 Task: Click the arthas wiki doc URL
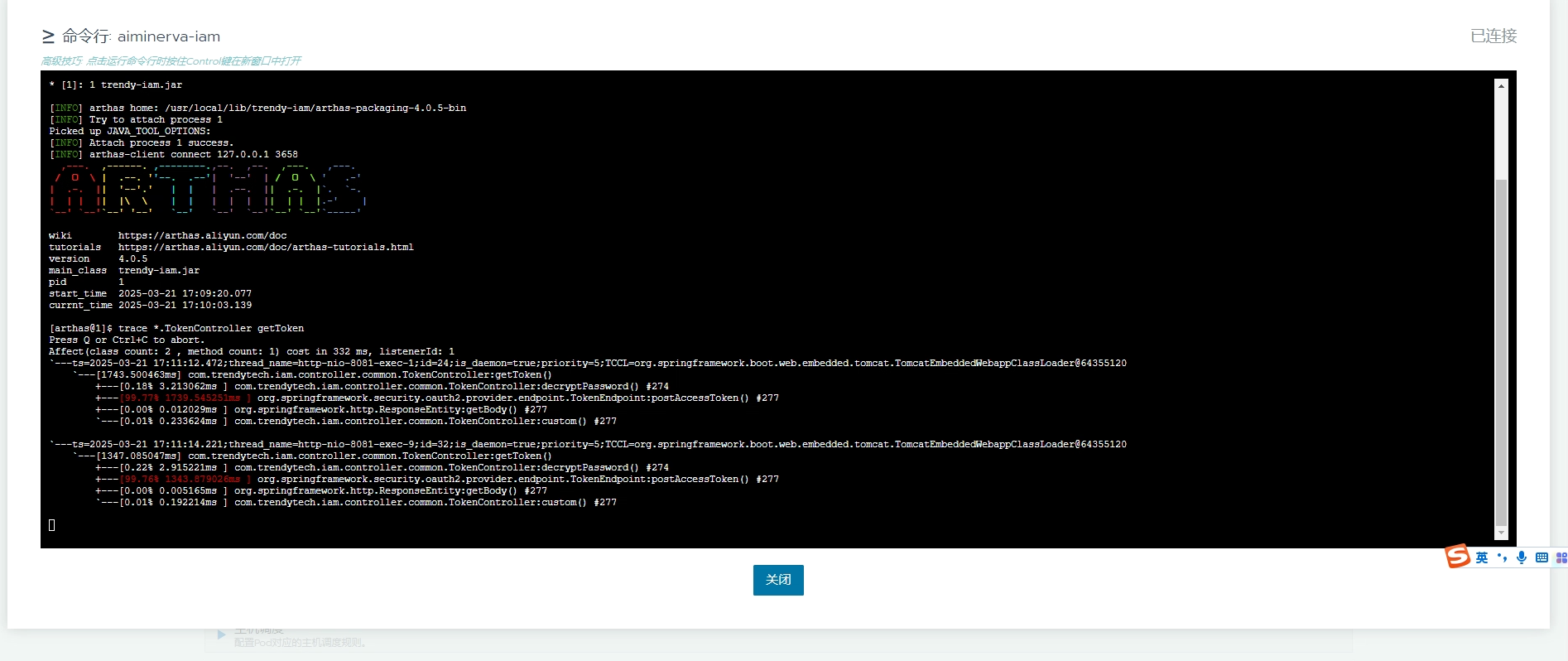coord(202,236)
